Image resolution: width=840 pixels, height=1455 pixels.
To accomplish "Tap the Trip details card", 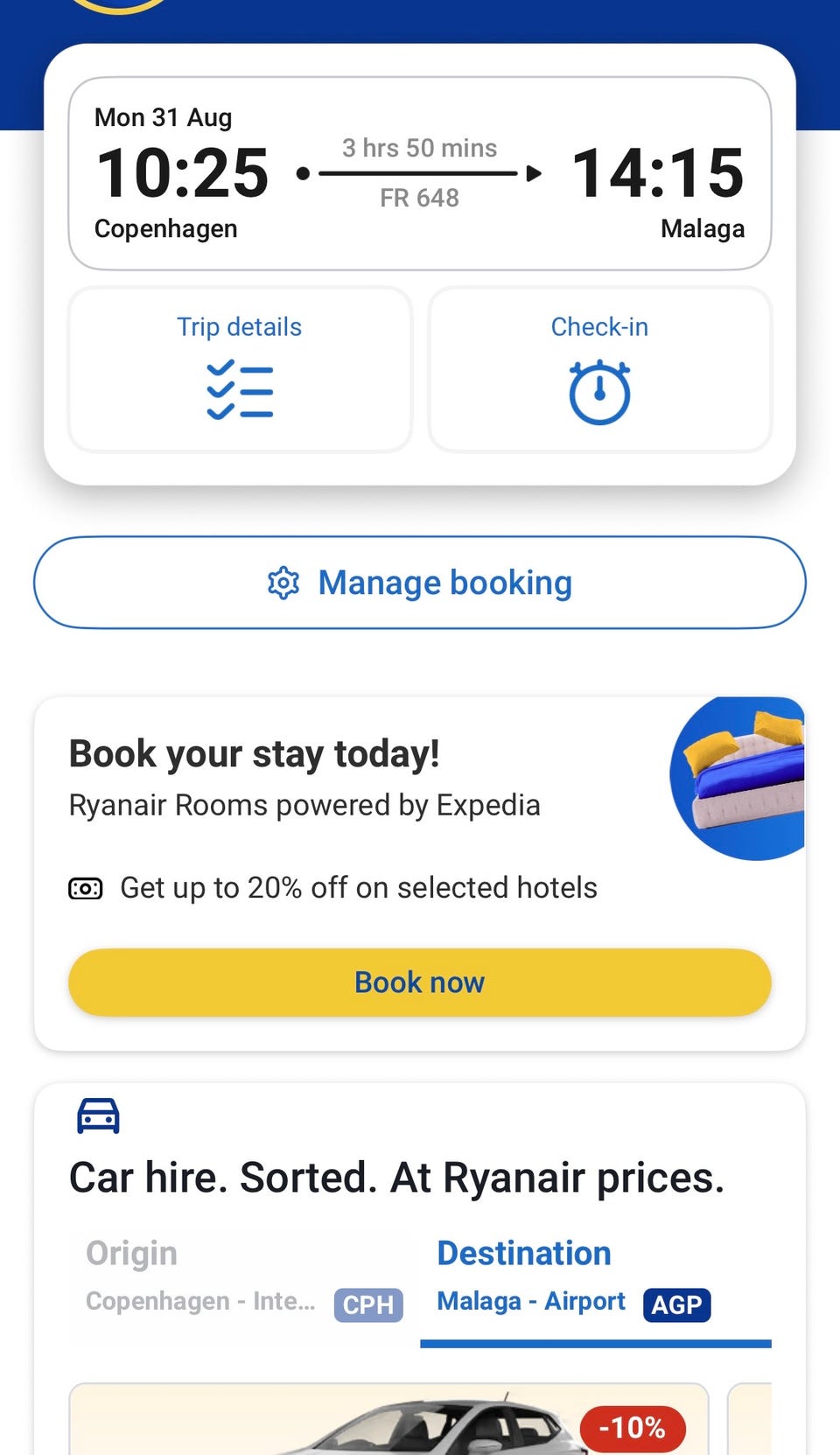I will point(240,369).
